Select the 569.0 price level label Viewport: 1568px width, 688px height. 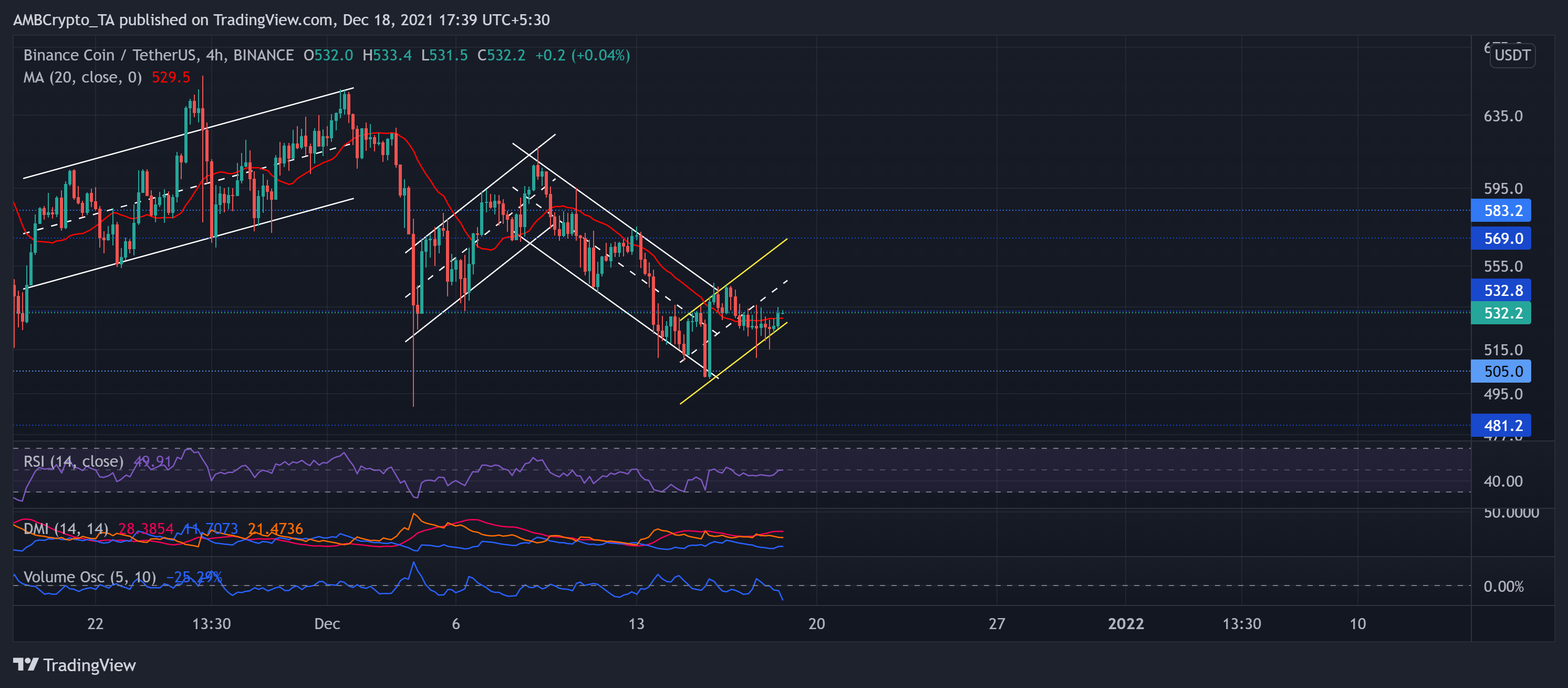pos(1500,238)
